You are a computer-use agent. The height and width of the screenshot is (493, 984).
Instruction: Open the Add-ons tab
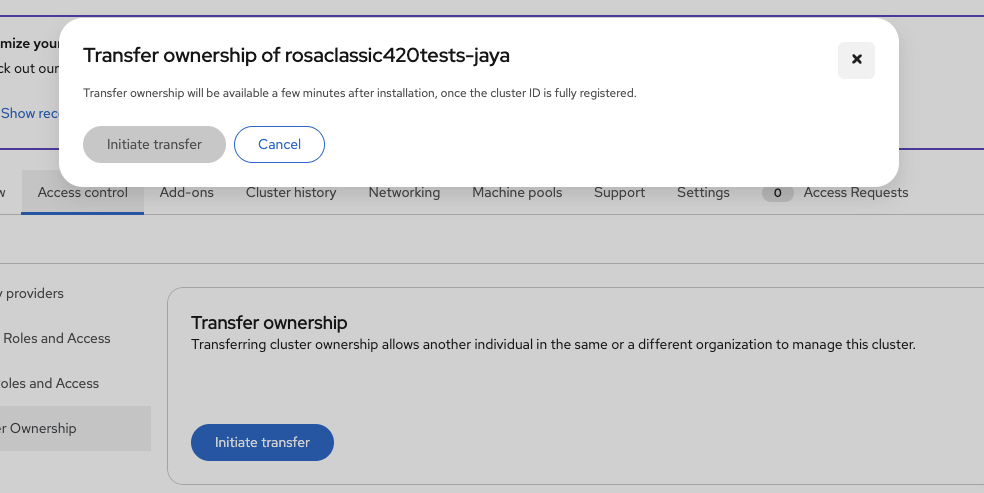coord(187,193)
